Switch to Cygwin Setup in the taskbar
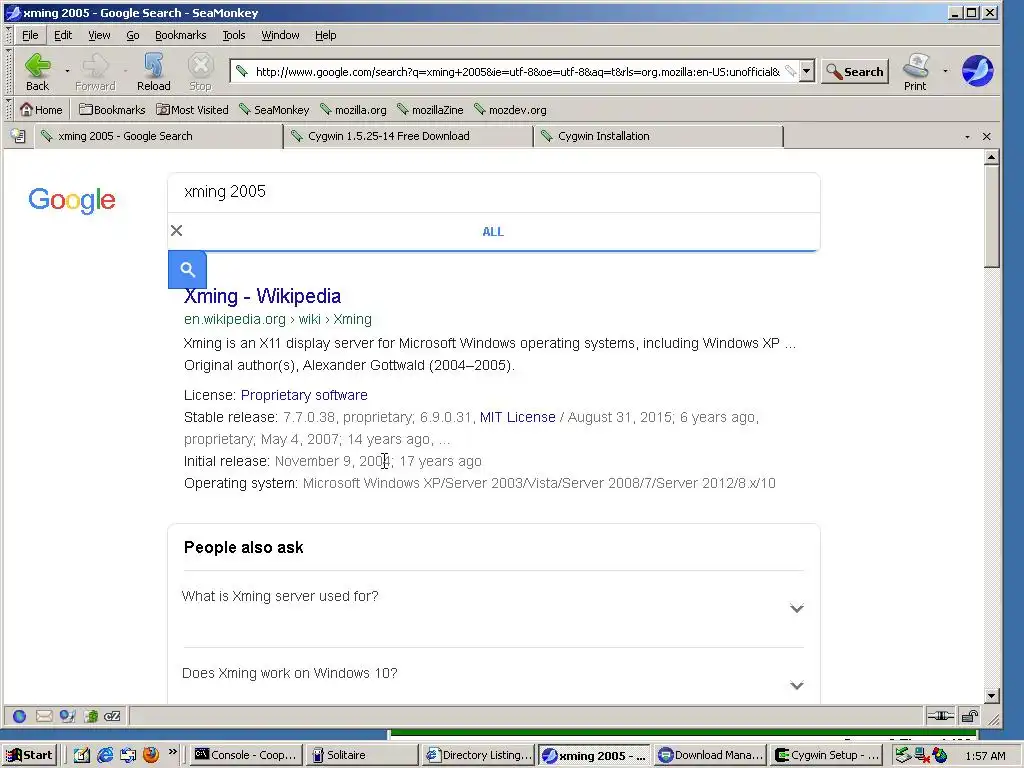 (x=828, y=755)
